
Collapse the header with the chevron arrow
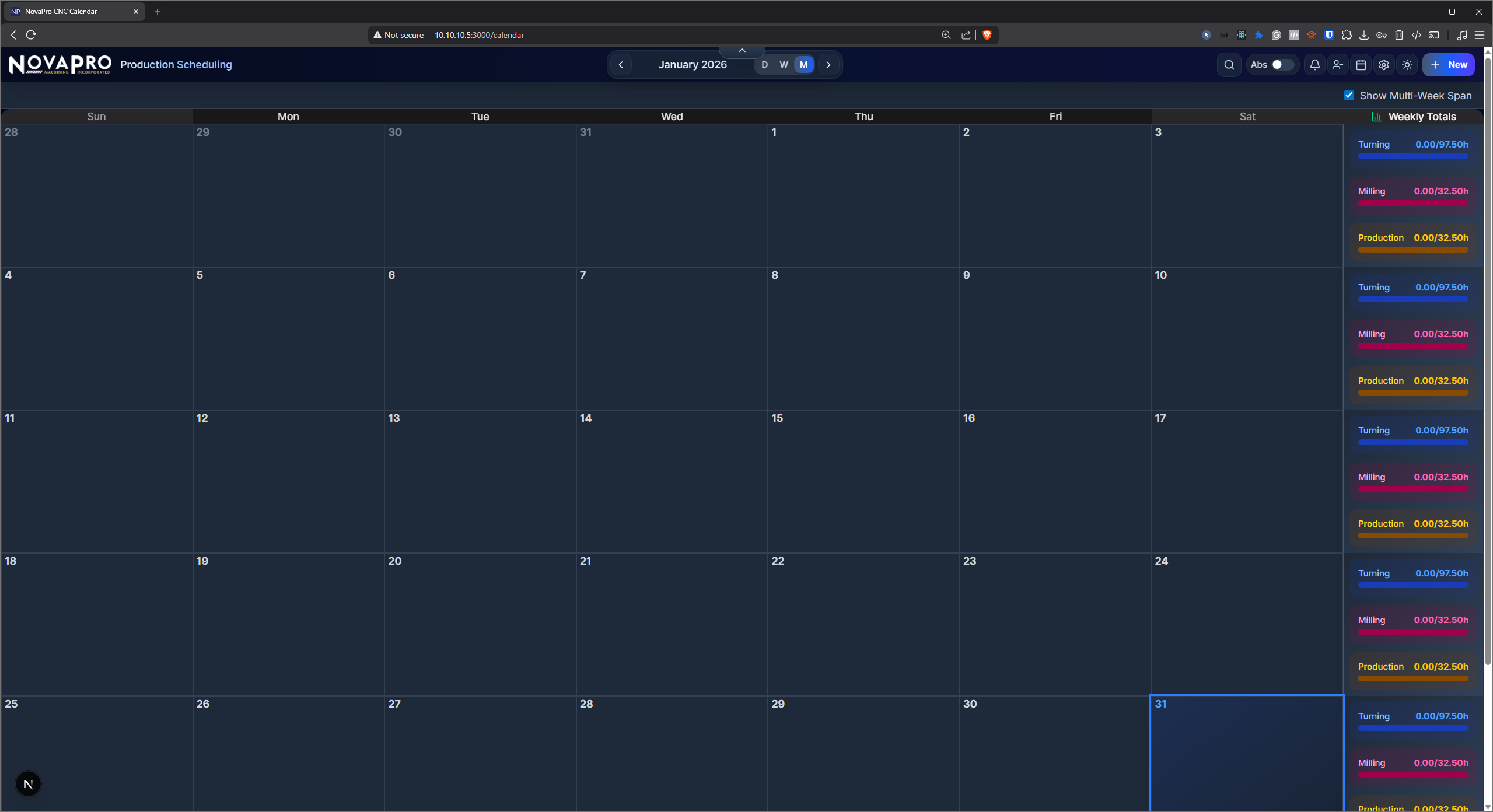pyautogui.click(x=741, y=50)
